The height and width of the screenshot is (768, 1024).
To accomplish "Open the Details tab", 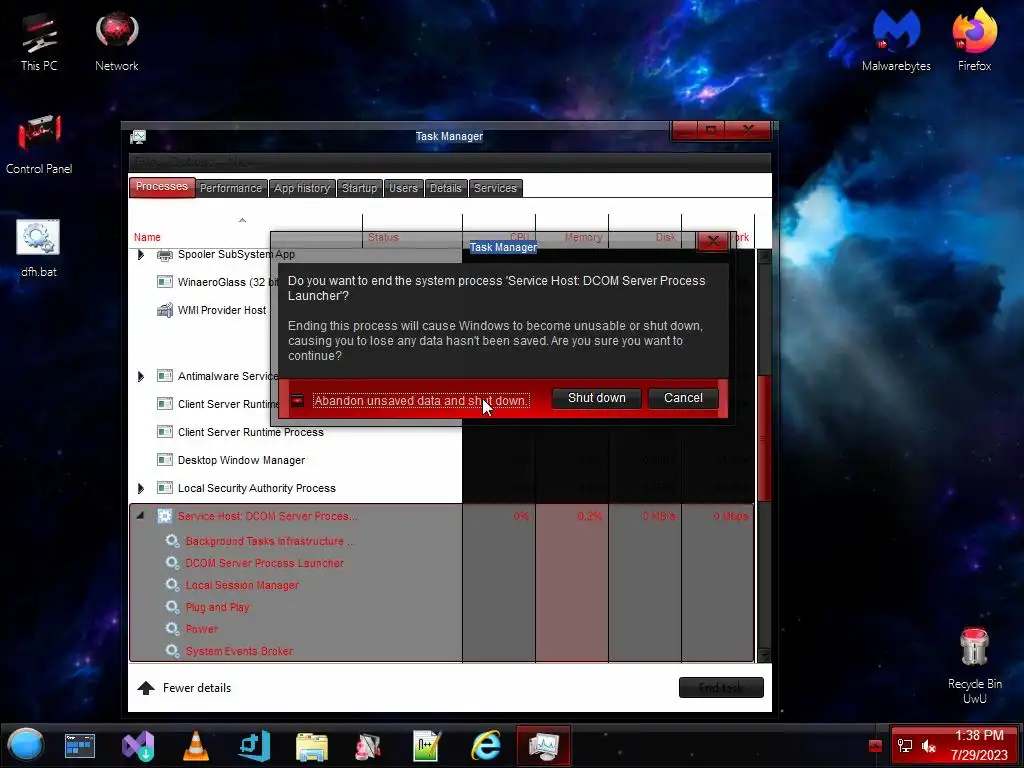I will click(445, 188).
